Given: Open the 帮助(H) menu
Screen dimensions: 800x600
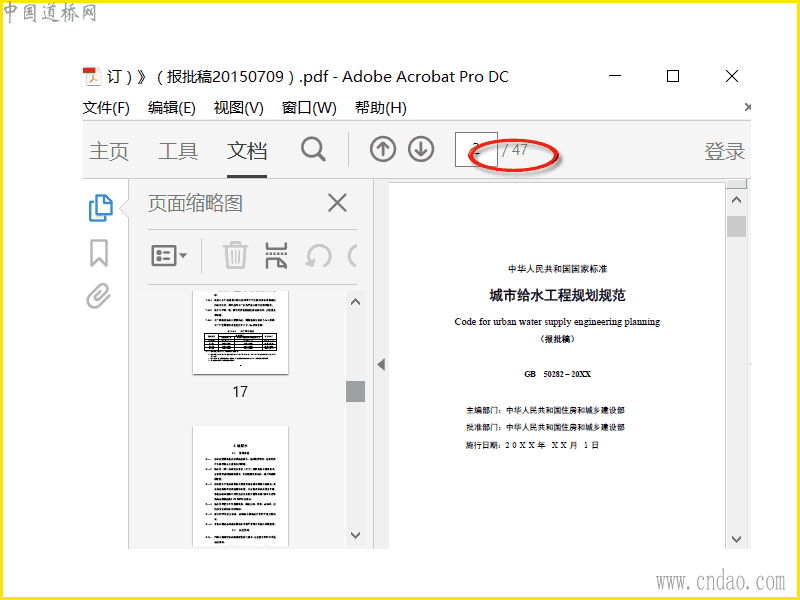Looking at the screenshot, I should point(381,108).
